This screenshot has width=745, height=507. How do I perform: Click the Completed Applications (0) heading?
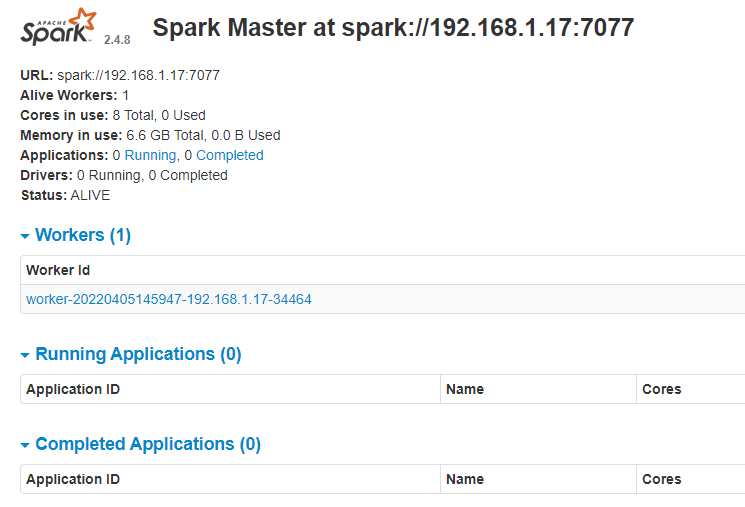[x=148, y=444]
